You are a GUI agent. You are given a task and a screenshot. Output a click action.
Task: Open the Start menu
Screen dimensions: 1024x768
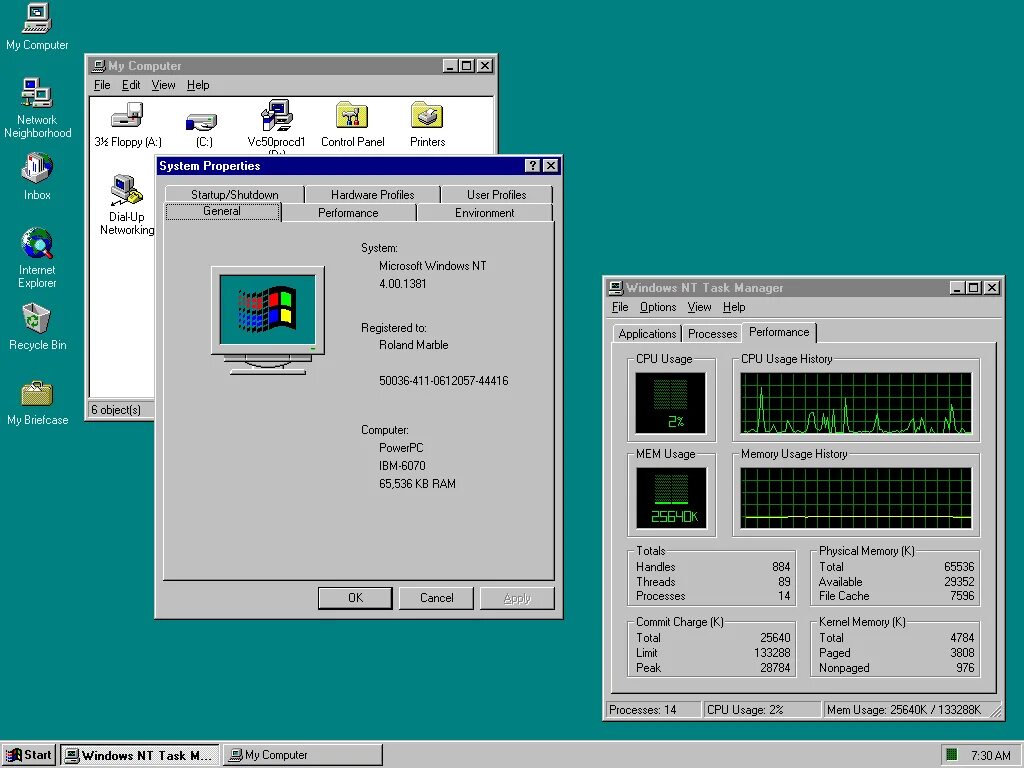pyautogui.click(x=29, y=755)
